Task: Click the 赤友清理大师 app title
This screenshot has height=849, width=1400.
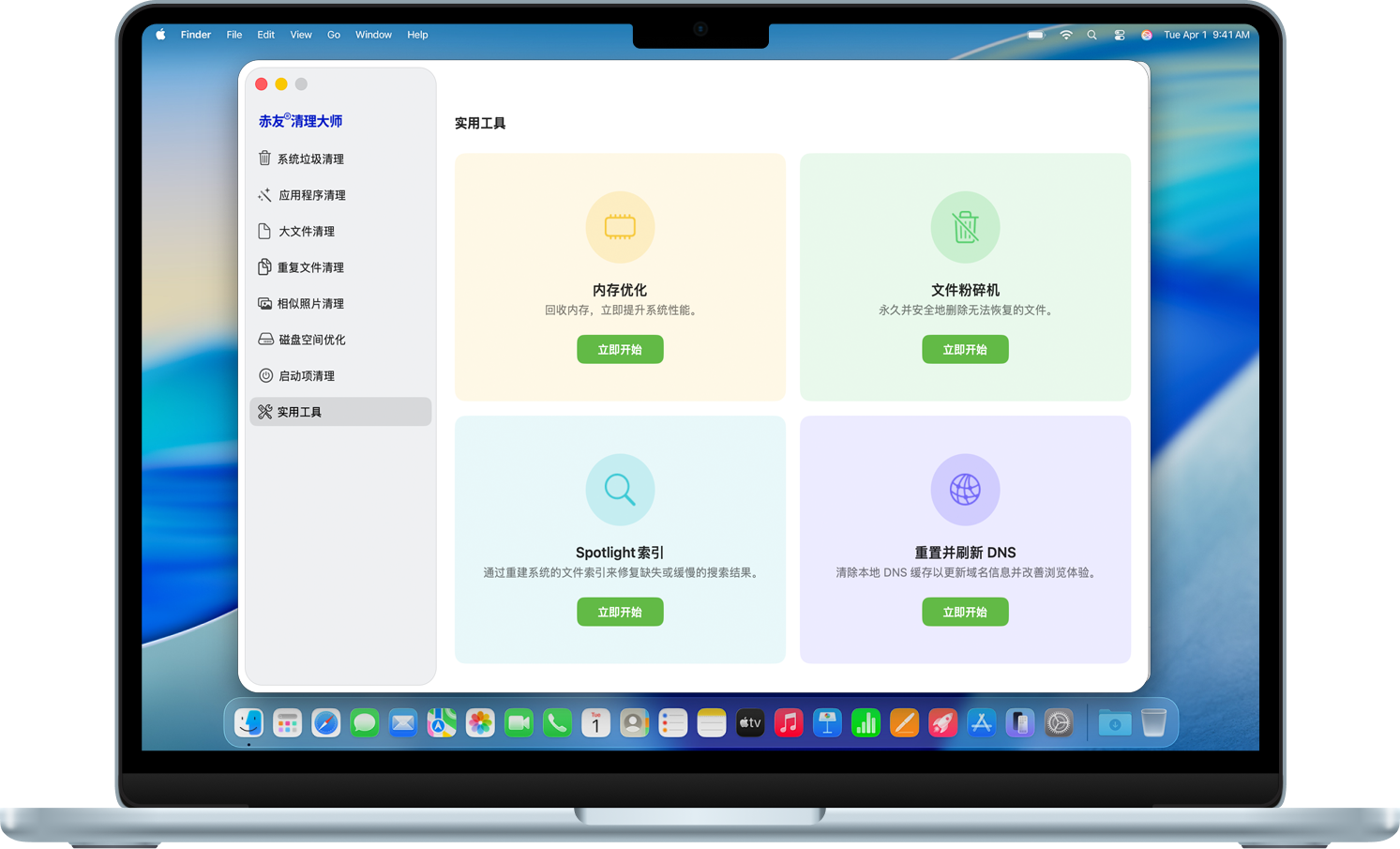Action: point(301,120)
